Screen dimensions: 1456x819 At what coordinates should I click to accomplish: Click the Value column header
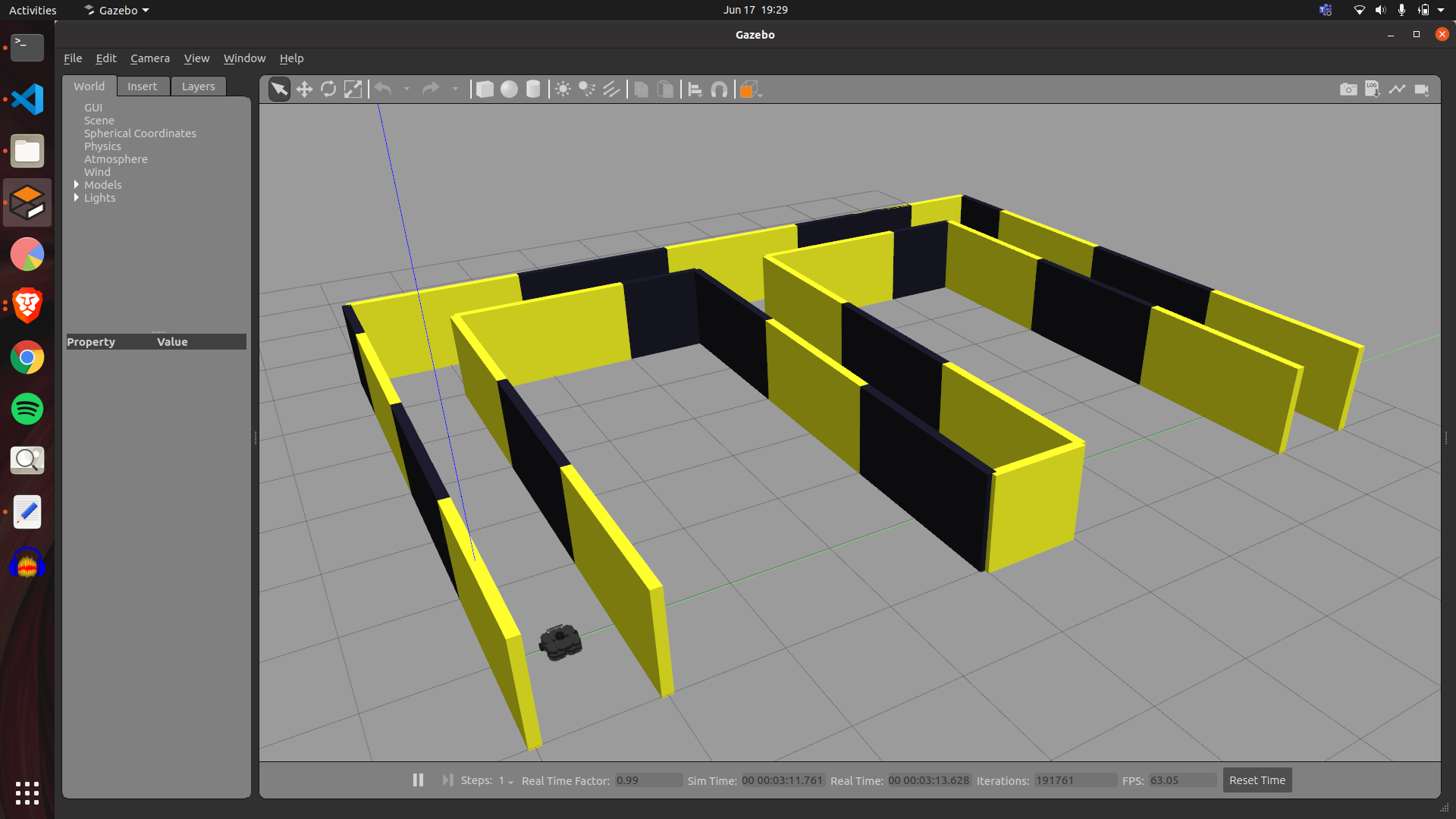click(172, 342)
